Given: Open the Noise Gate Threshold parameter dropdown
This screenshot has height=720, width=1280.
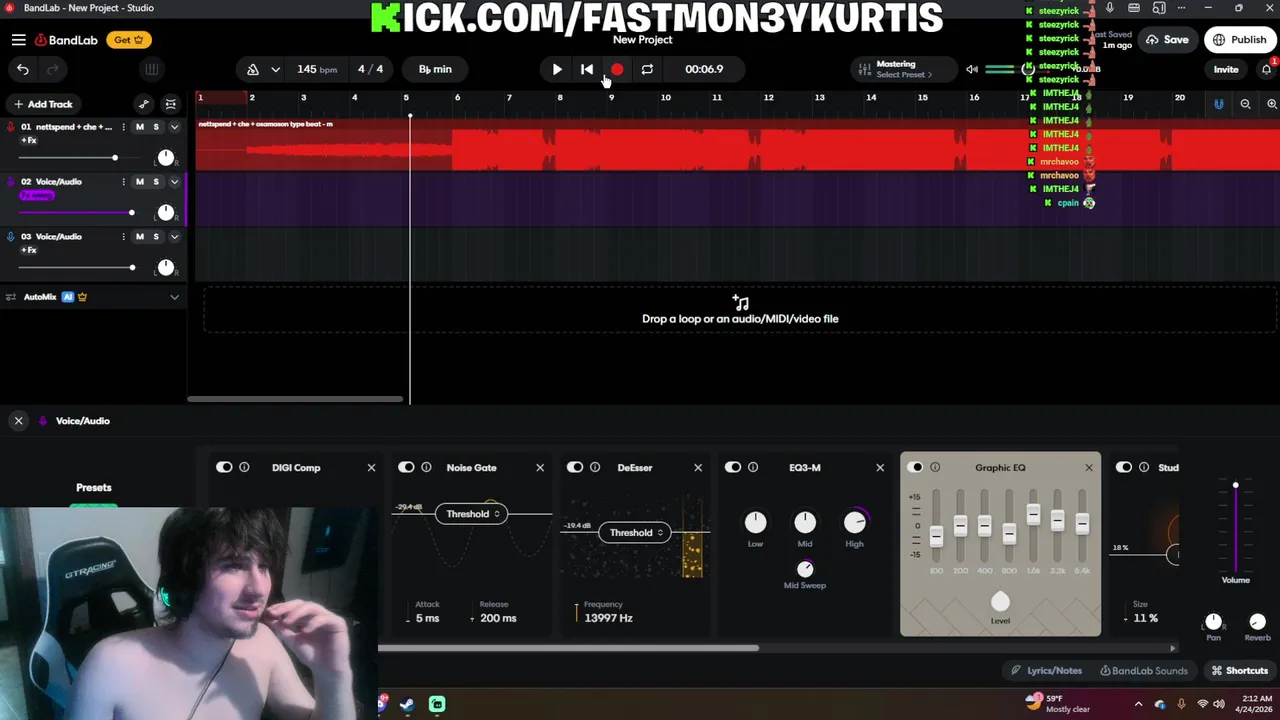Looking at the screenshot, I should tap(472, 514).
